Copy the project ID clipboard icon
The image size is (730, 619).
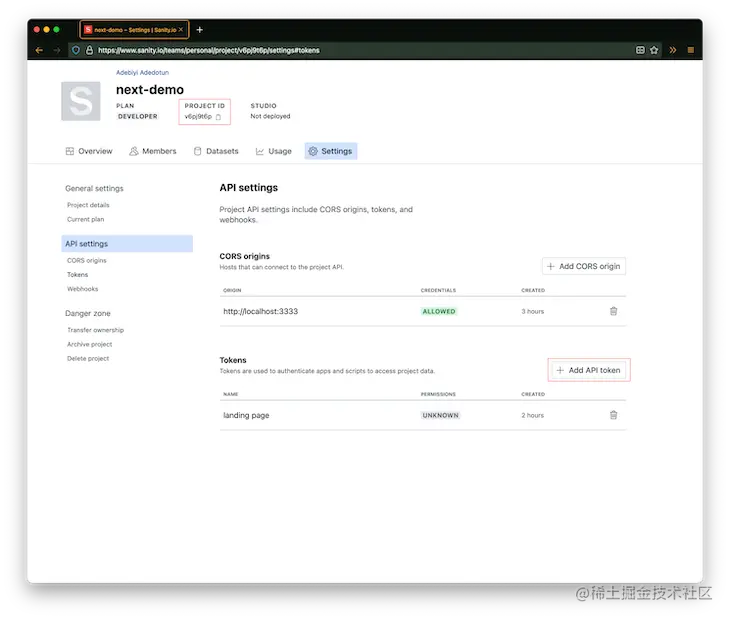pyautogui.click(x=218, y=117)
